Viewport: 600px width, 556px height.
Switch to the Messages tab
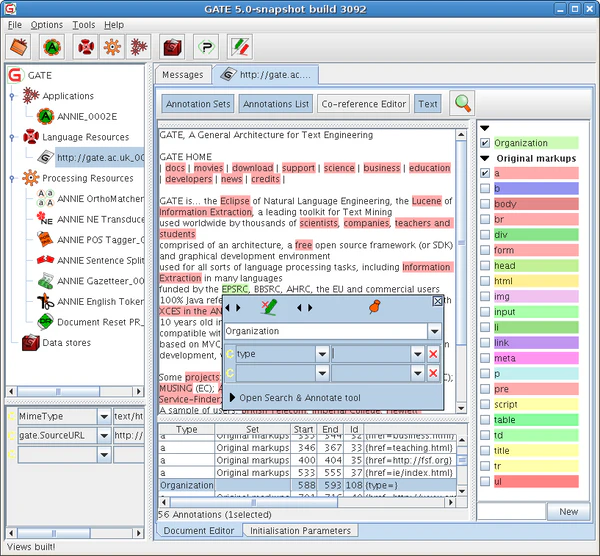pyautogui.click(x=182, y=75)
